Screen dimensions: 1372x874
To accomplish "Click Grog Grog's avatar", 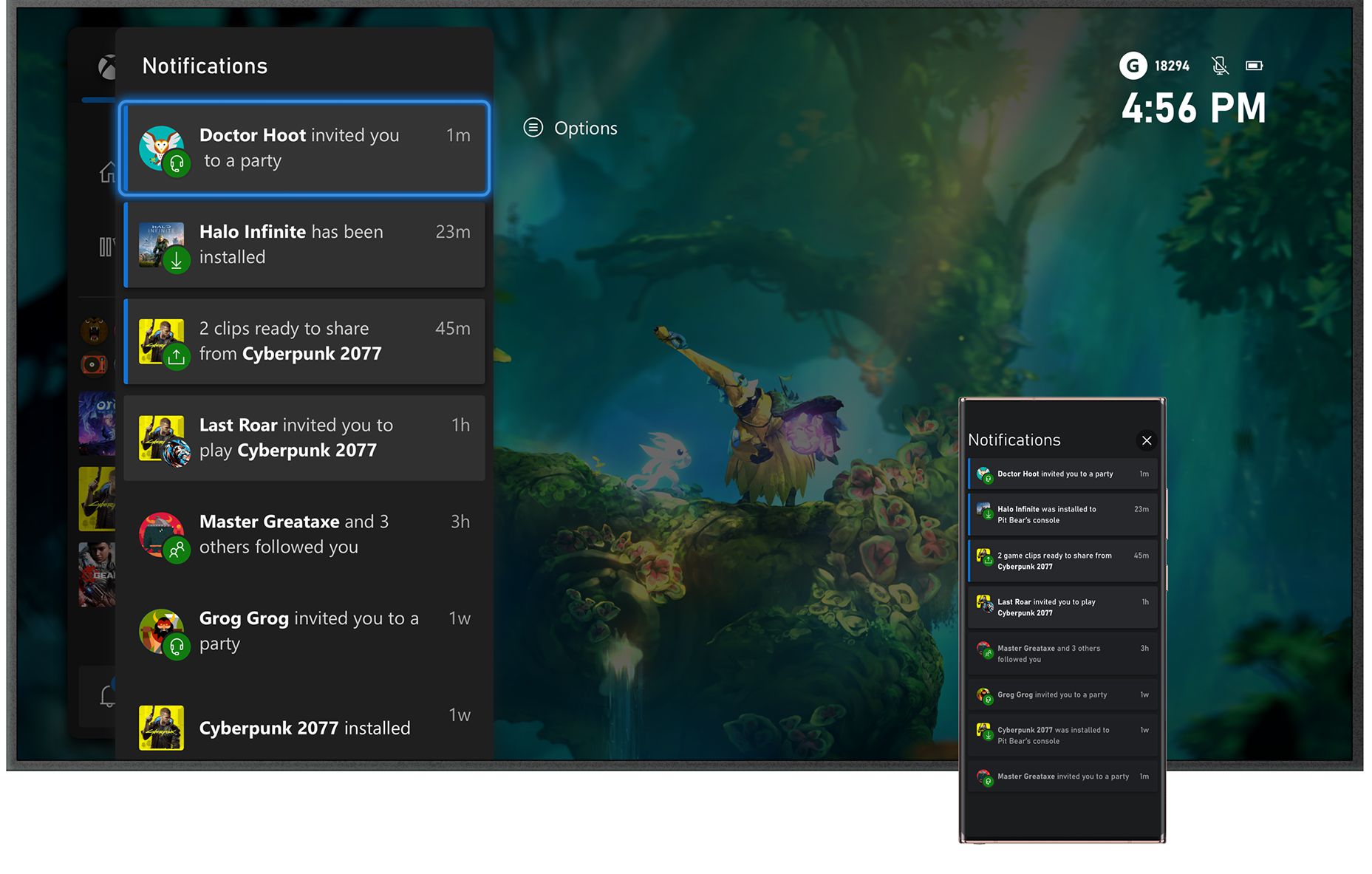I will click(161, 631).
